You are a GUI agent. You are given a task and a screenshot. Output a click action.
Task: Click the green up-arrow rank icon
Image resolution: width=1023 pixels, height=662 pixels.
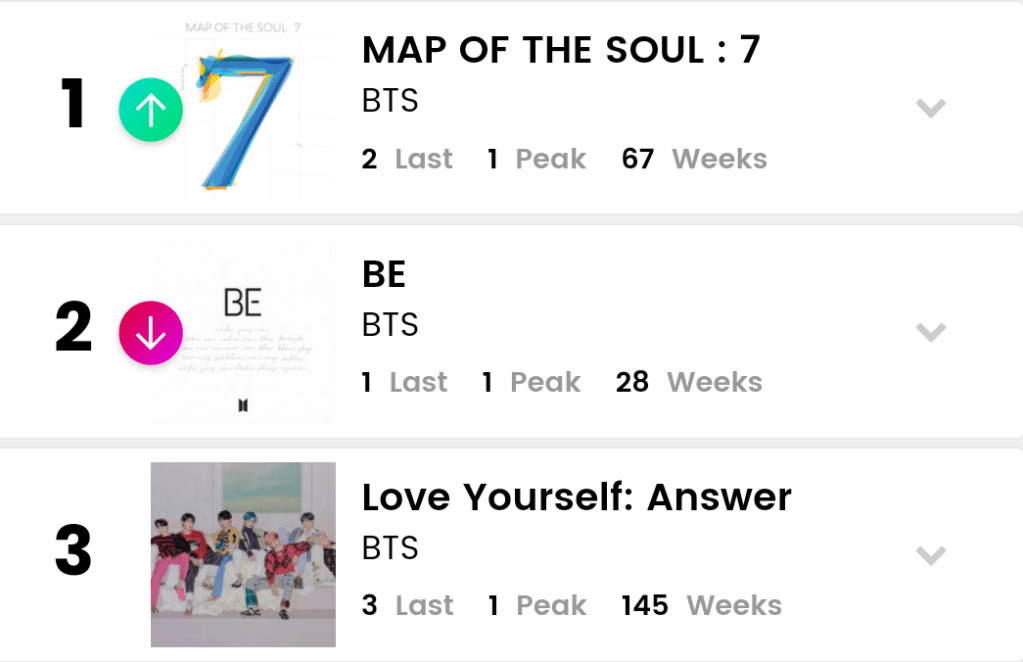[x=151, y=109]
